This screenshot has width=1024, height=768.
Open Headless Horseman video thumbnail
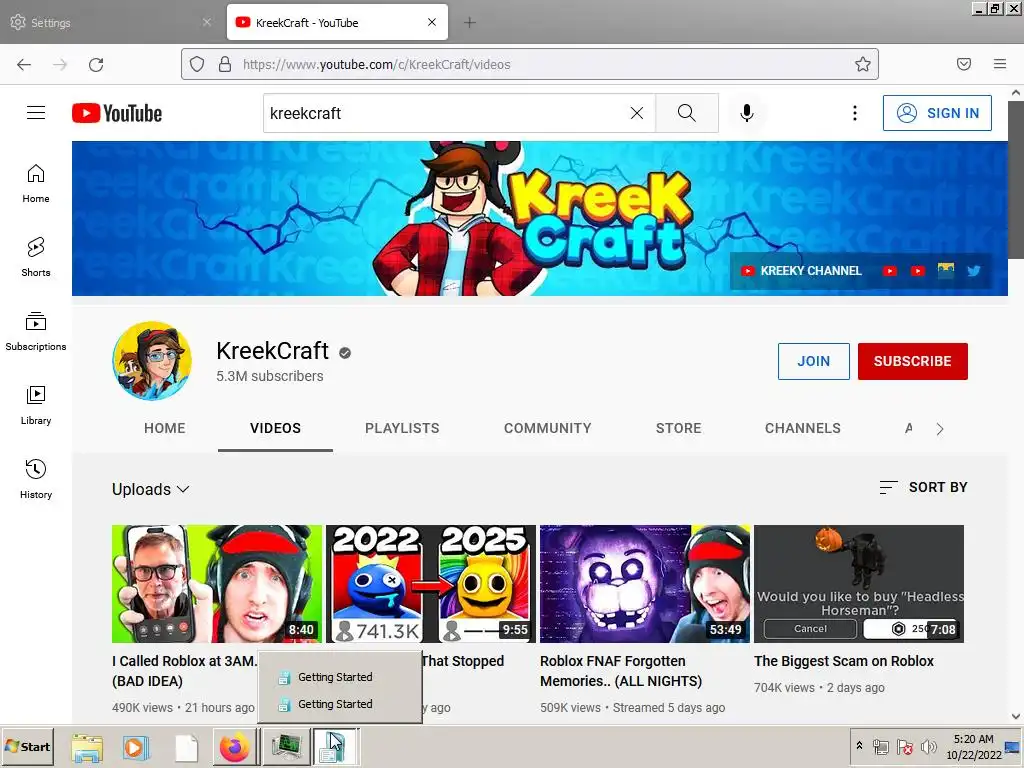coord(859,584)
